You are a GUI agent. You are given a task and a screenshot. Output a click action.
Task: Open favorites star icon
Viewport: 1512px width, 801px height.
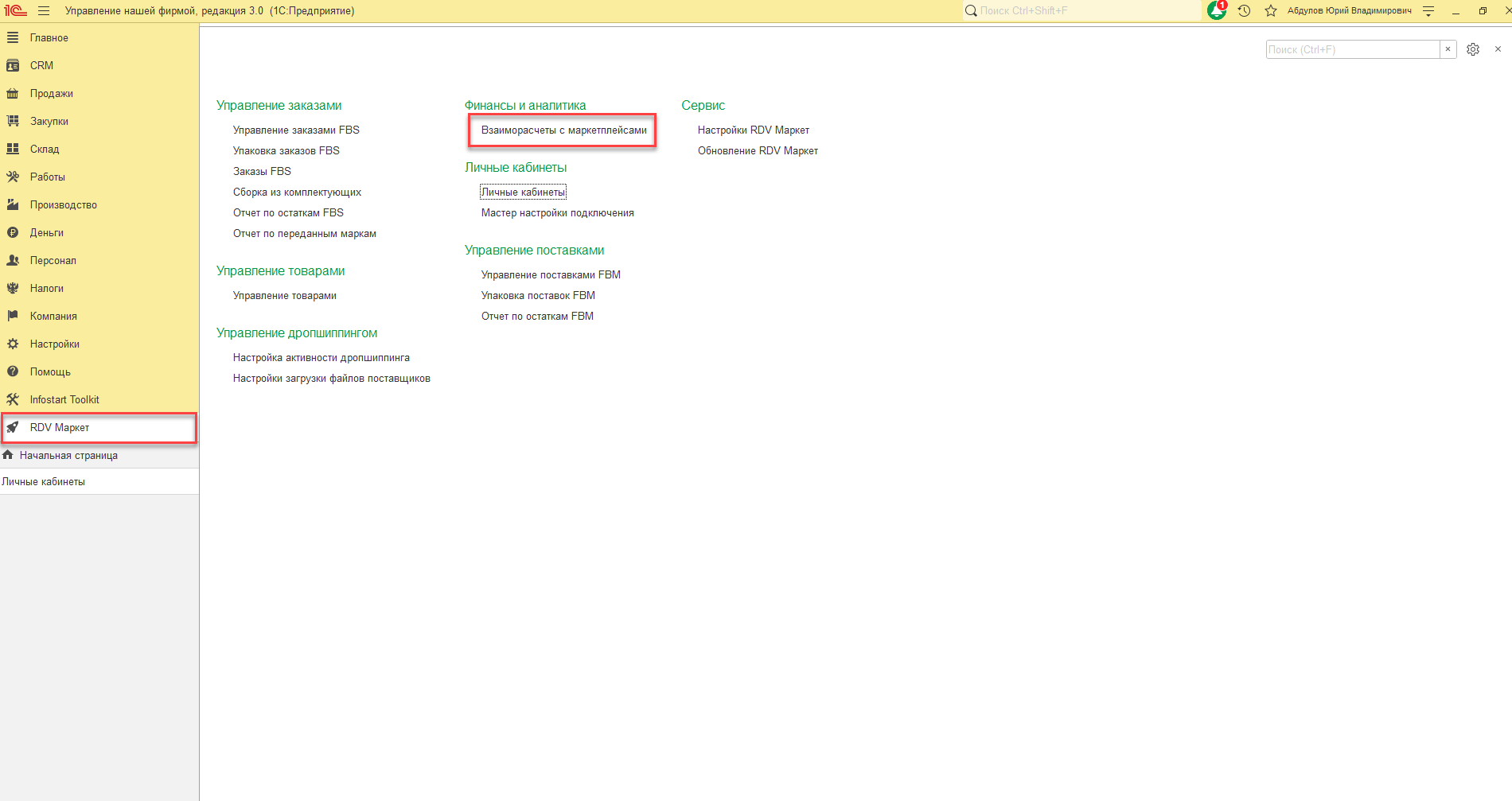pyautogui.click(x=1271, y=10)
